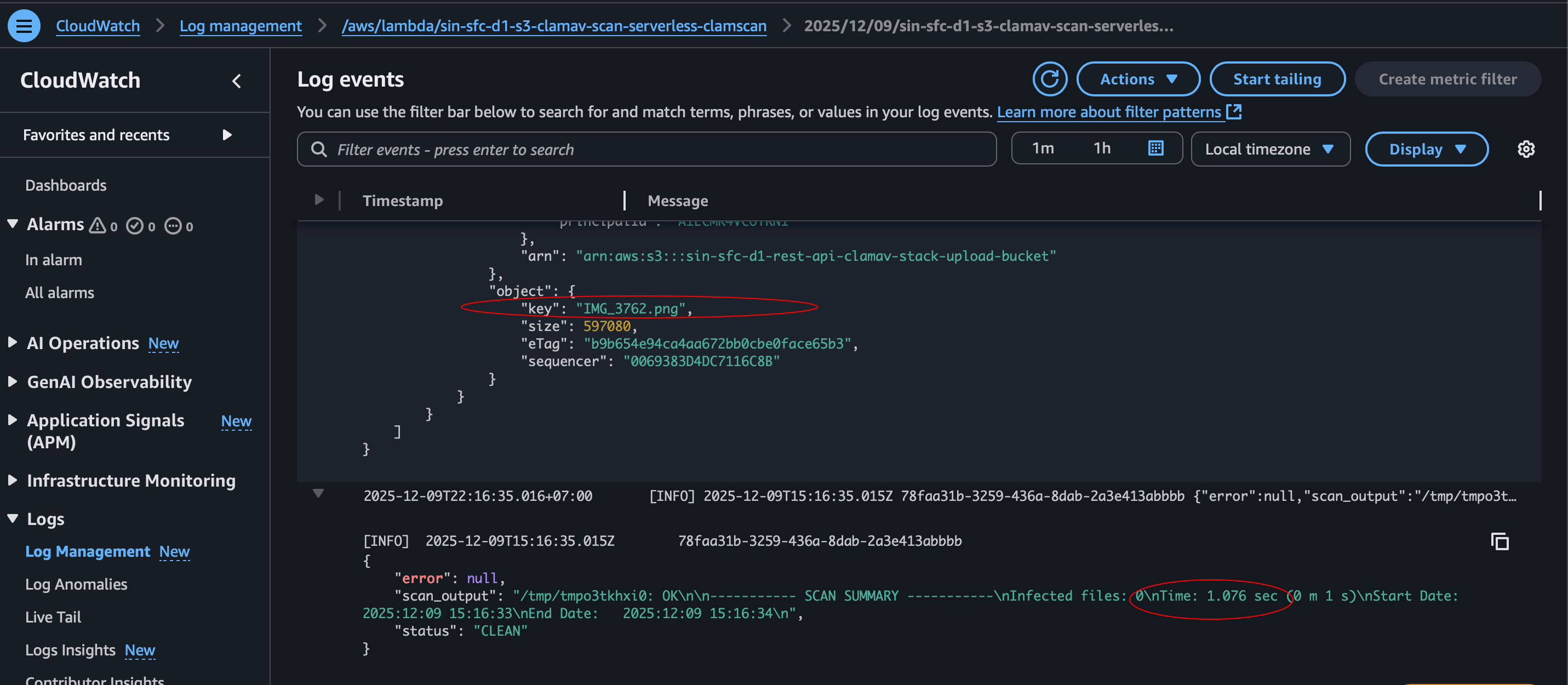Image resolution: width=1568 pixels, height=685 pixels.
Task: Copy the scan result log message
Action: pyautogui.click(x=1500, y=541)
